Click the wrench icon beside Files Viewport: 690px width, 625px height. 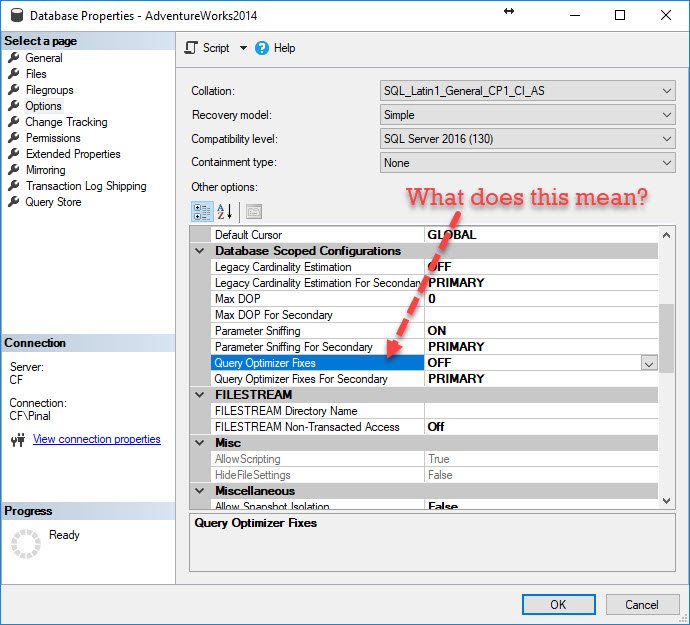coord(14,74)
